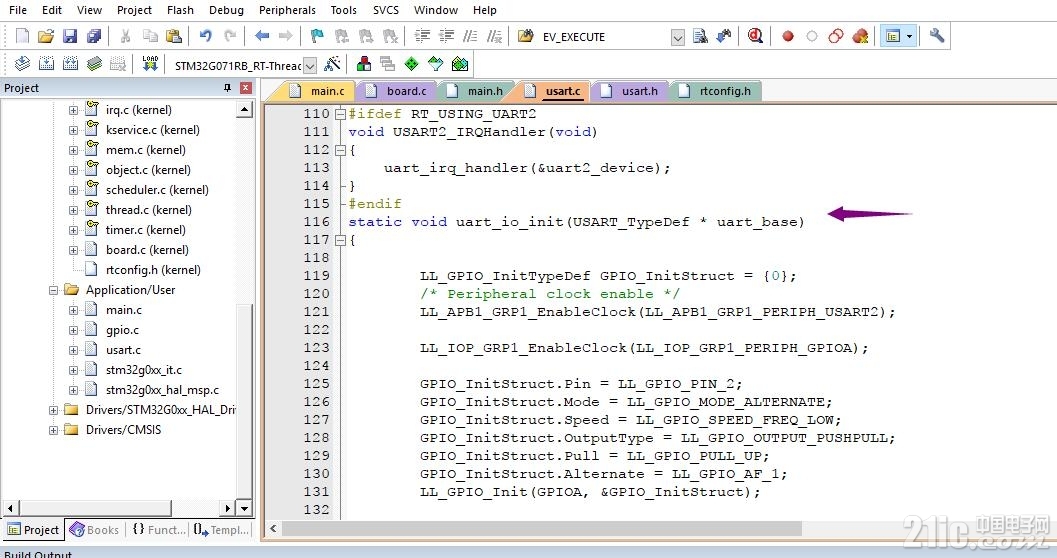Open Options for Target
Image resolution: width=1057 pixels, height=558 pixels.
(x=332, y=64)
